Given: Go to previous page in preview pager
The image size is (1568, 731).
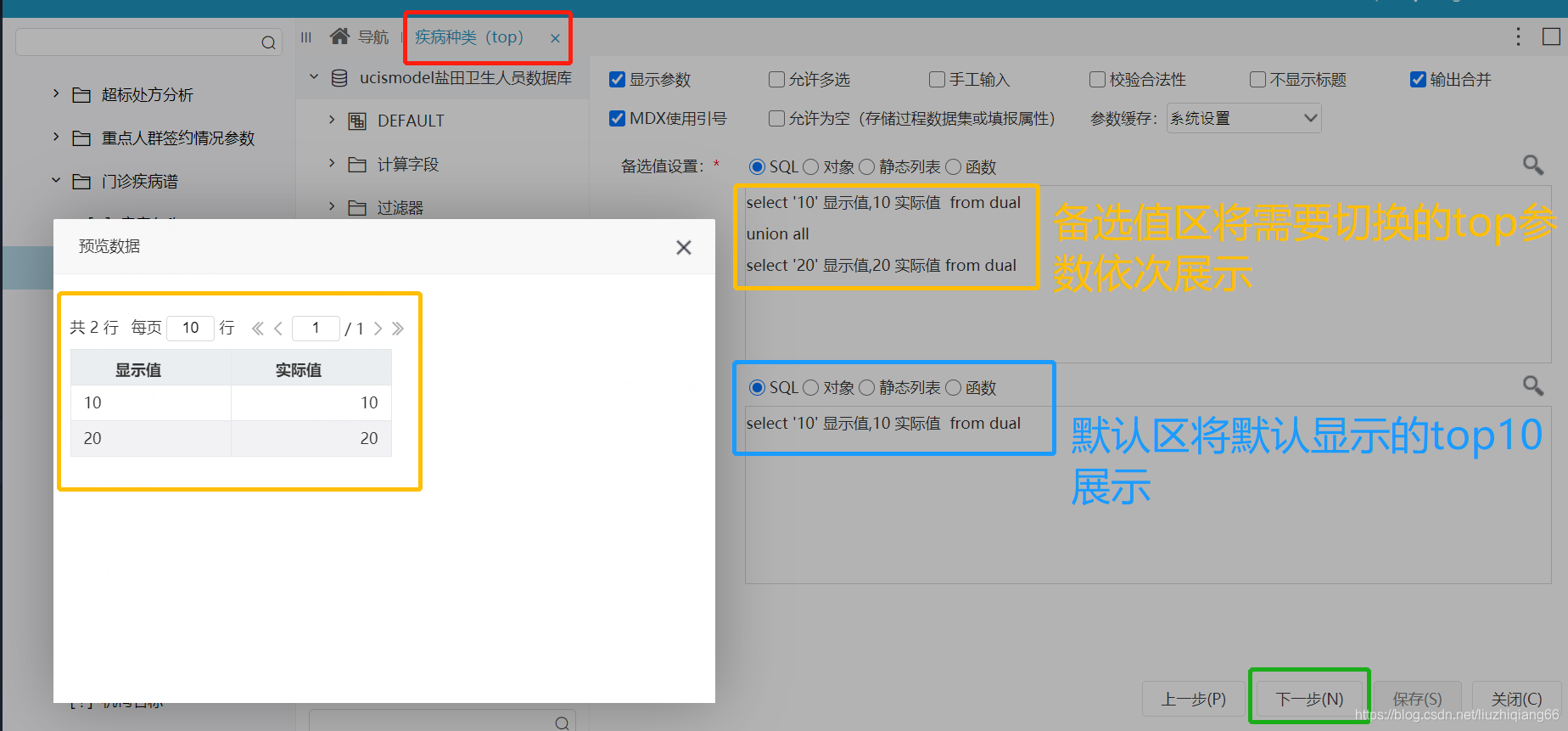Looking at the screenshot, I should coord(278,329).
